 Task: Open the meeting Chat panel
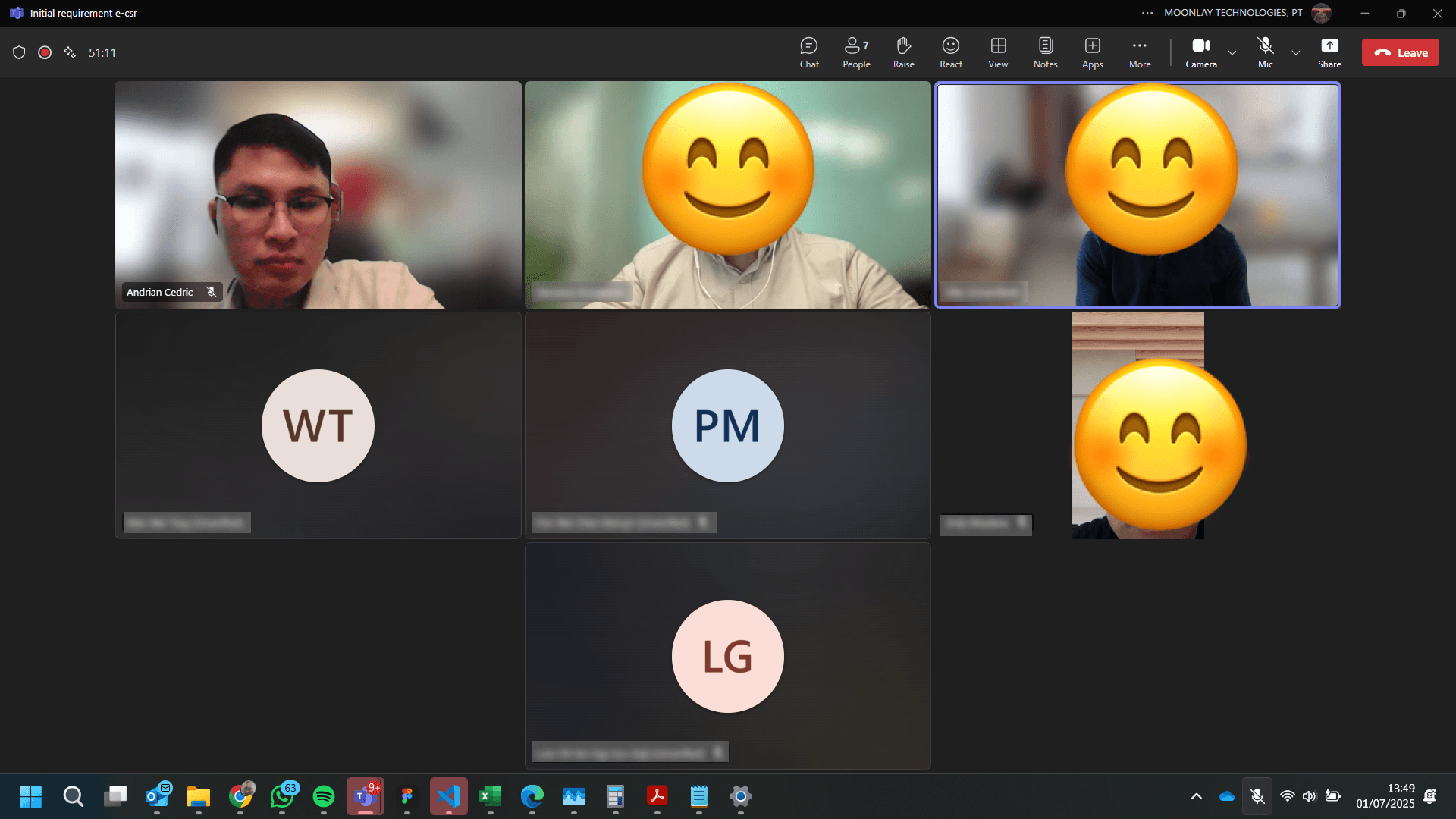[809, 52]
